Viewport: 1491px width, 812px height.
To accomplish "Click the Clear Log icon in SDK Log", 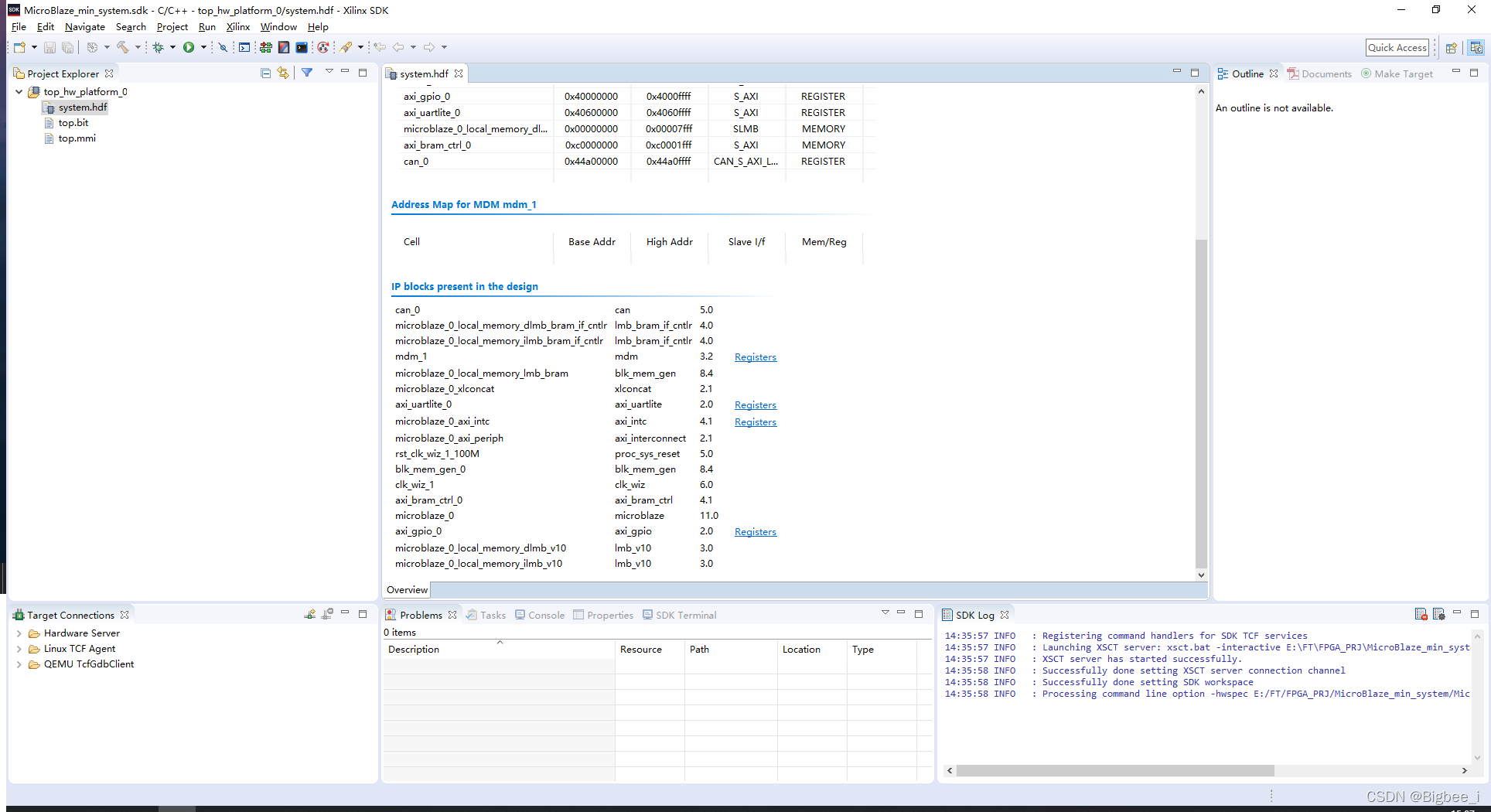I will [1421, 614].
